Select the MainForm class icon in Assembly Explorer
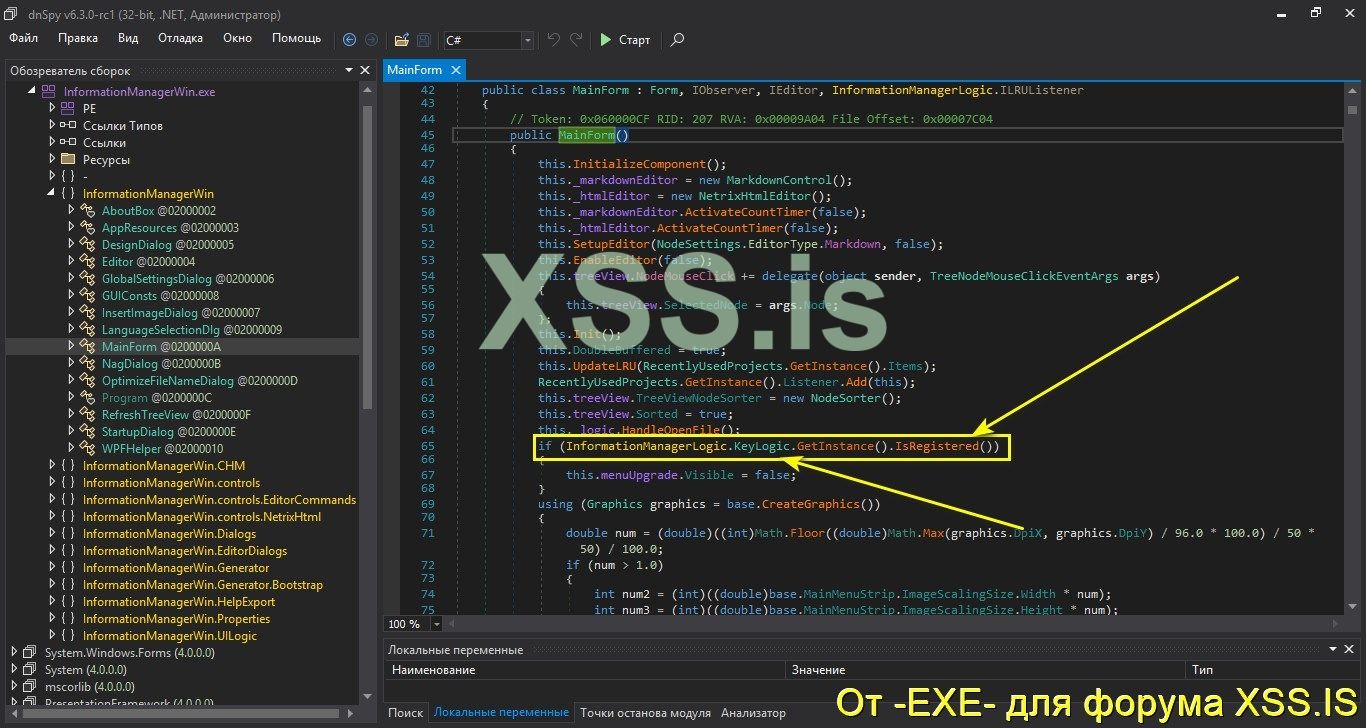Screen dimensions: 1366x728 click(x=88, y=346)
